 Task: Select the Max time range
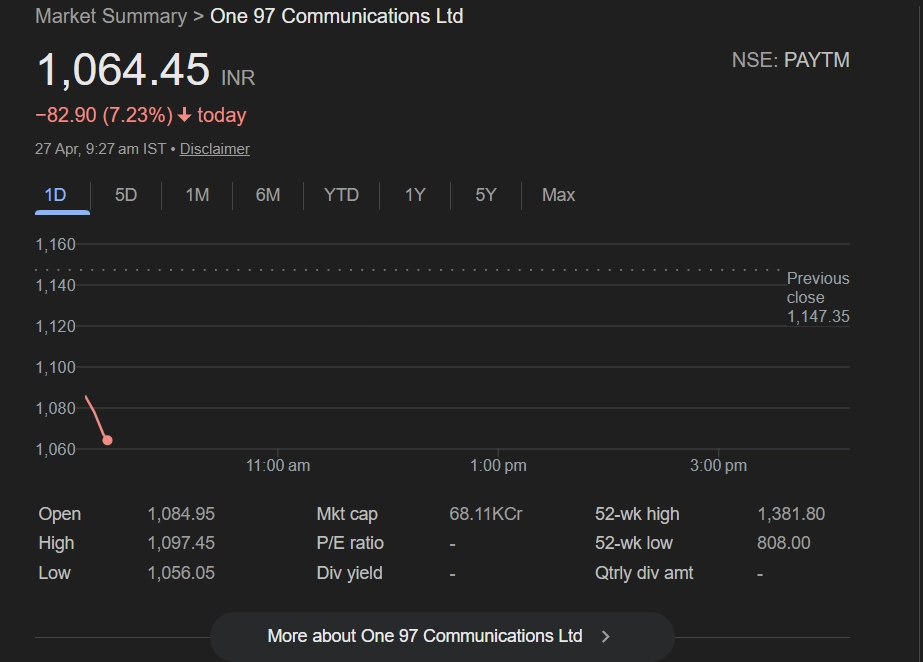pyautogui.click(x=558, y=195)
